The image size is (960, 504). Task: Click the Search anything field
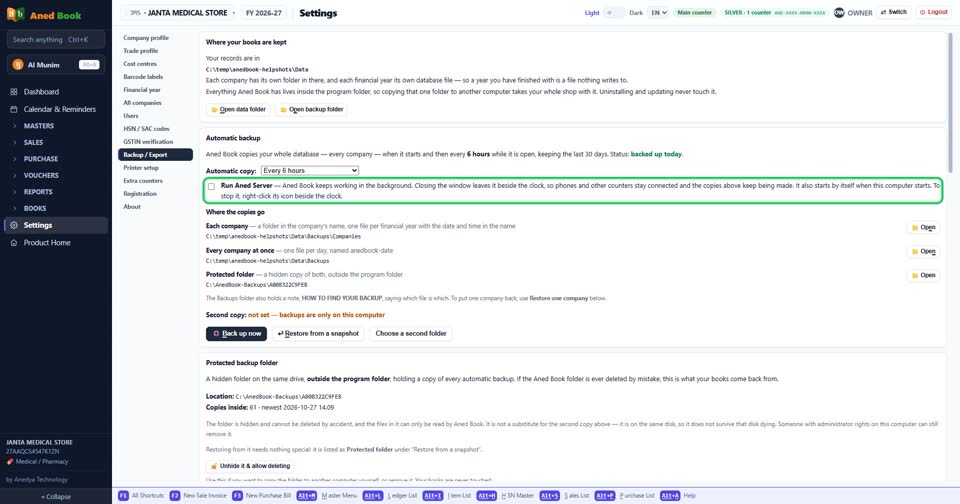[56, 40]
